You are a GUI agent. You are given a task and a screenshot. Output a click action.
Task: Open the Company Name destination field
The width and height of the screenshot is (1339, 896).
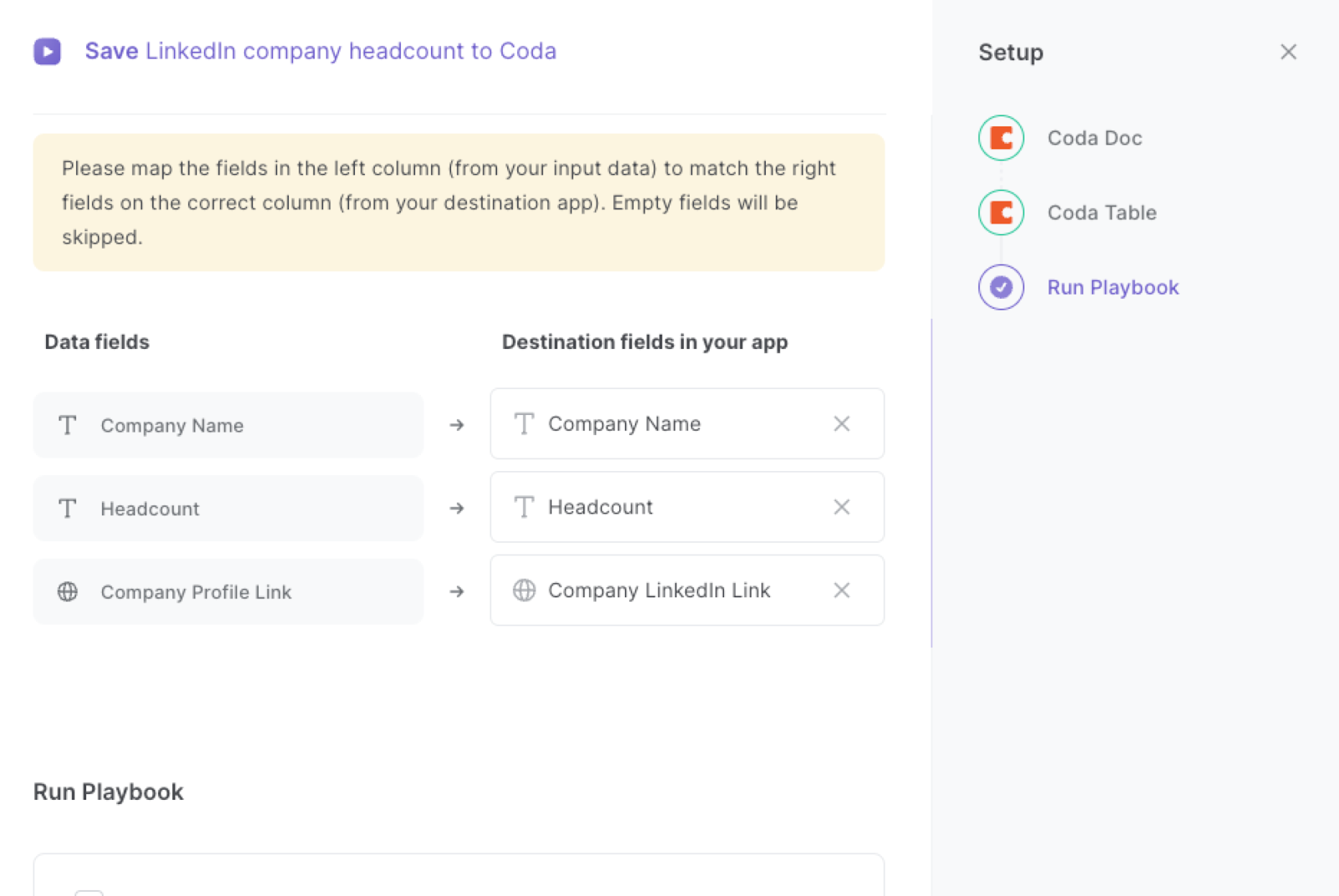(687, 423)
